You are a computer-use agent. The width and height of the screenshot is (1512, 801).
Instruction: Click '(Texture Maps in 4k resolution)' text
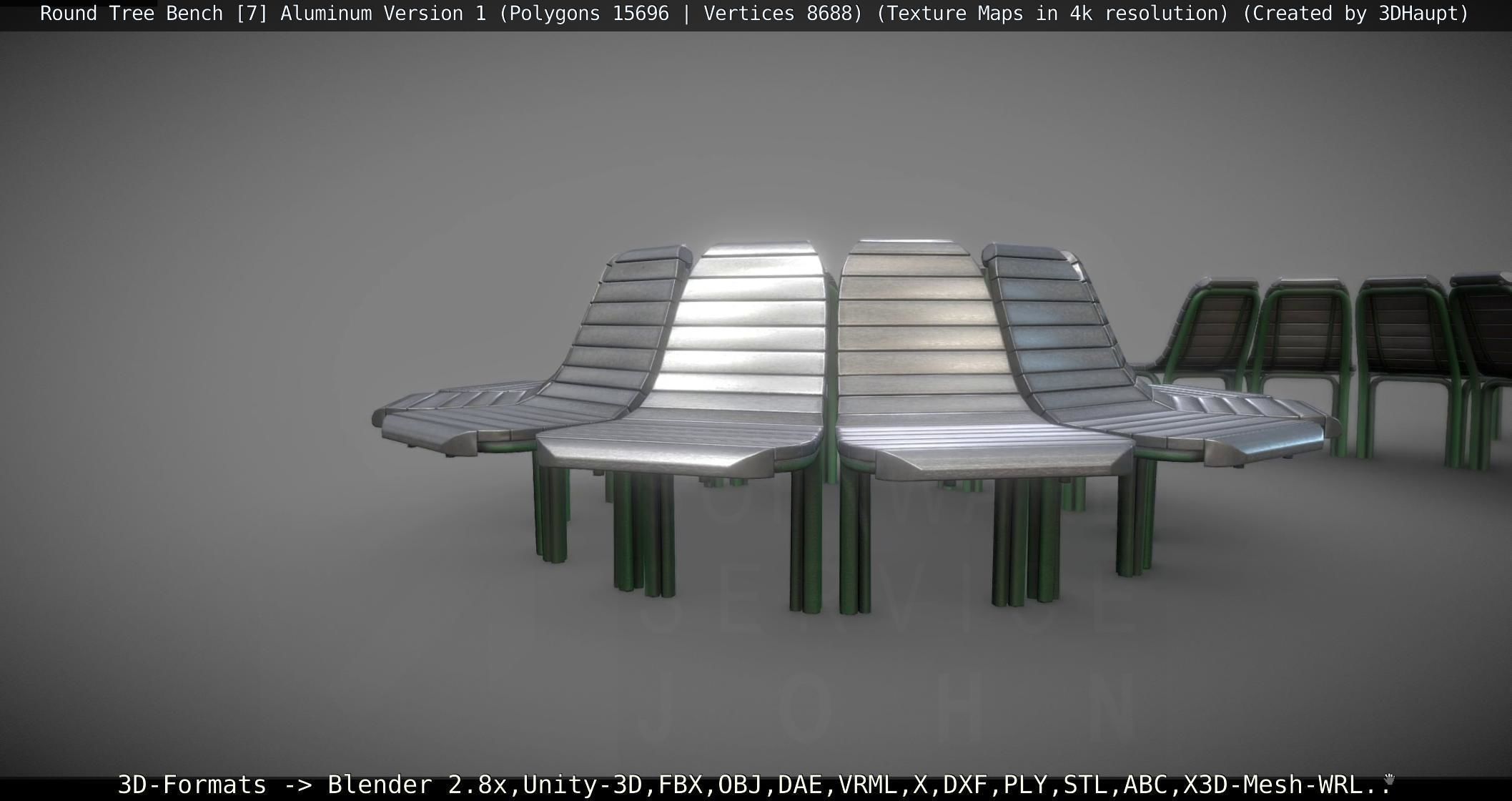click(1052, 14)
